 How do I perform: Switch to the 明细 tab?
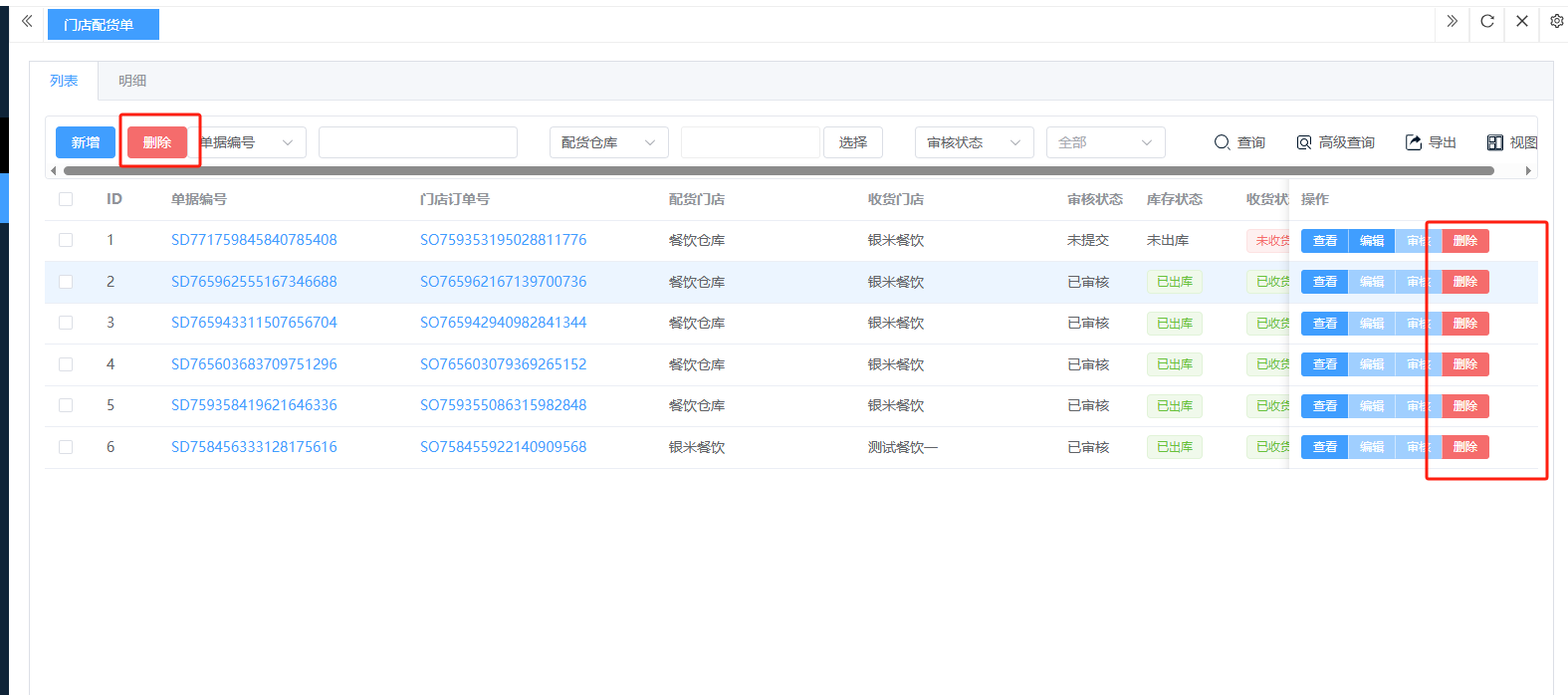point(132,81)
